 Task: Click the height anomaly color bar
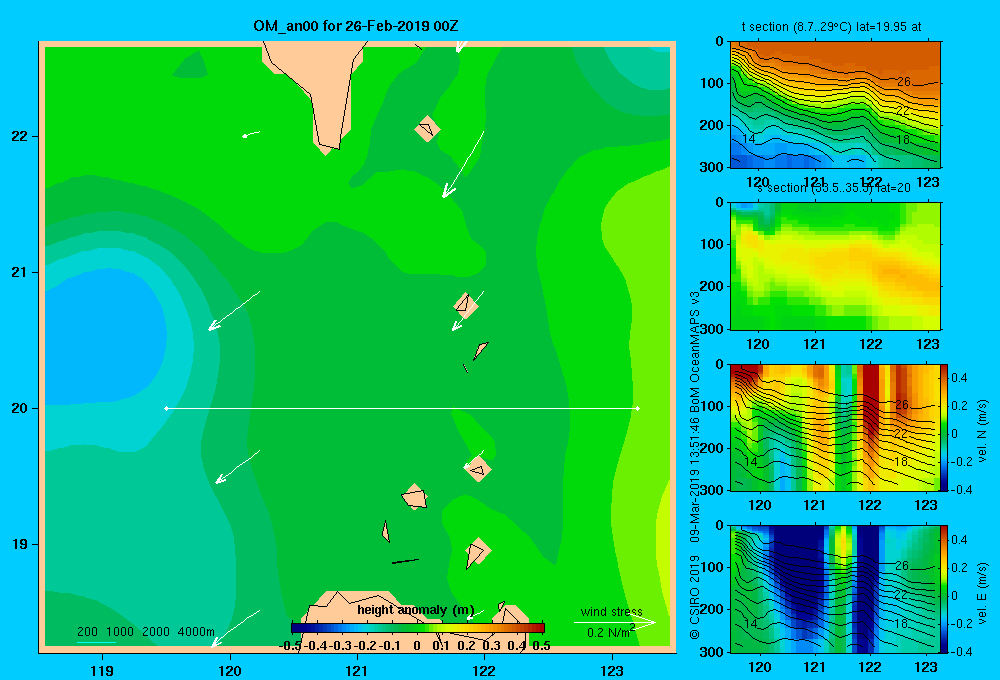click(x=418, y=628)
